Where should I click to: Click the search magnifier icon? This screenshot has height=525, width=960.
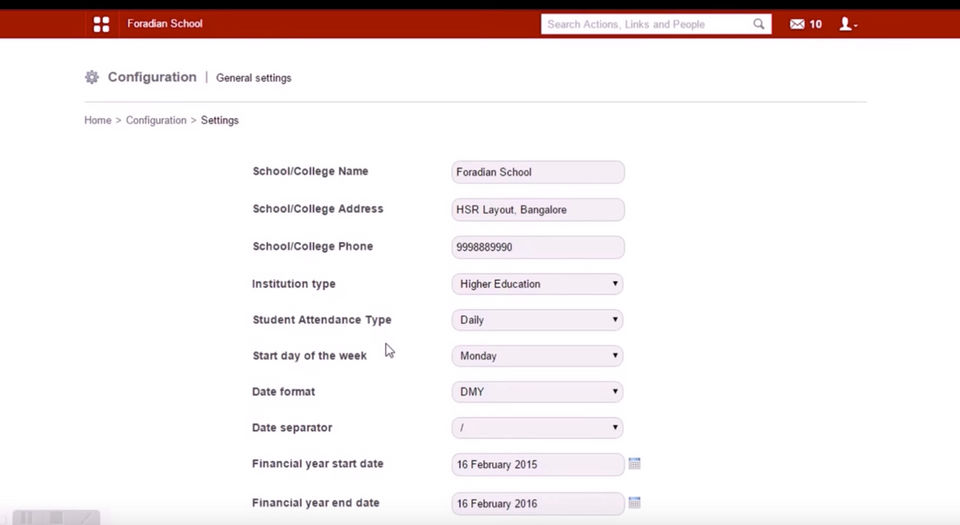point(759,24)
